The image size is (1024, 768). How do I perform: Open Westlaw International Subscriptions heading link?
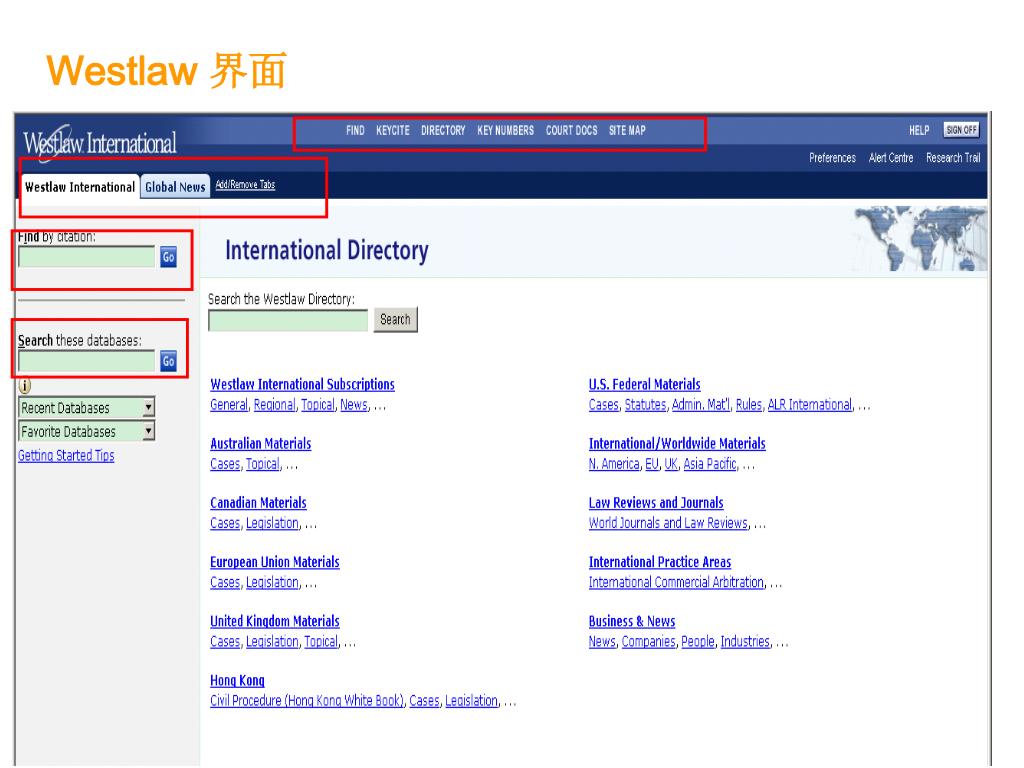pyautogui.click(x=302, y=384)
